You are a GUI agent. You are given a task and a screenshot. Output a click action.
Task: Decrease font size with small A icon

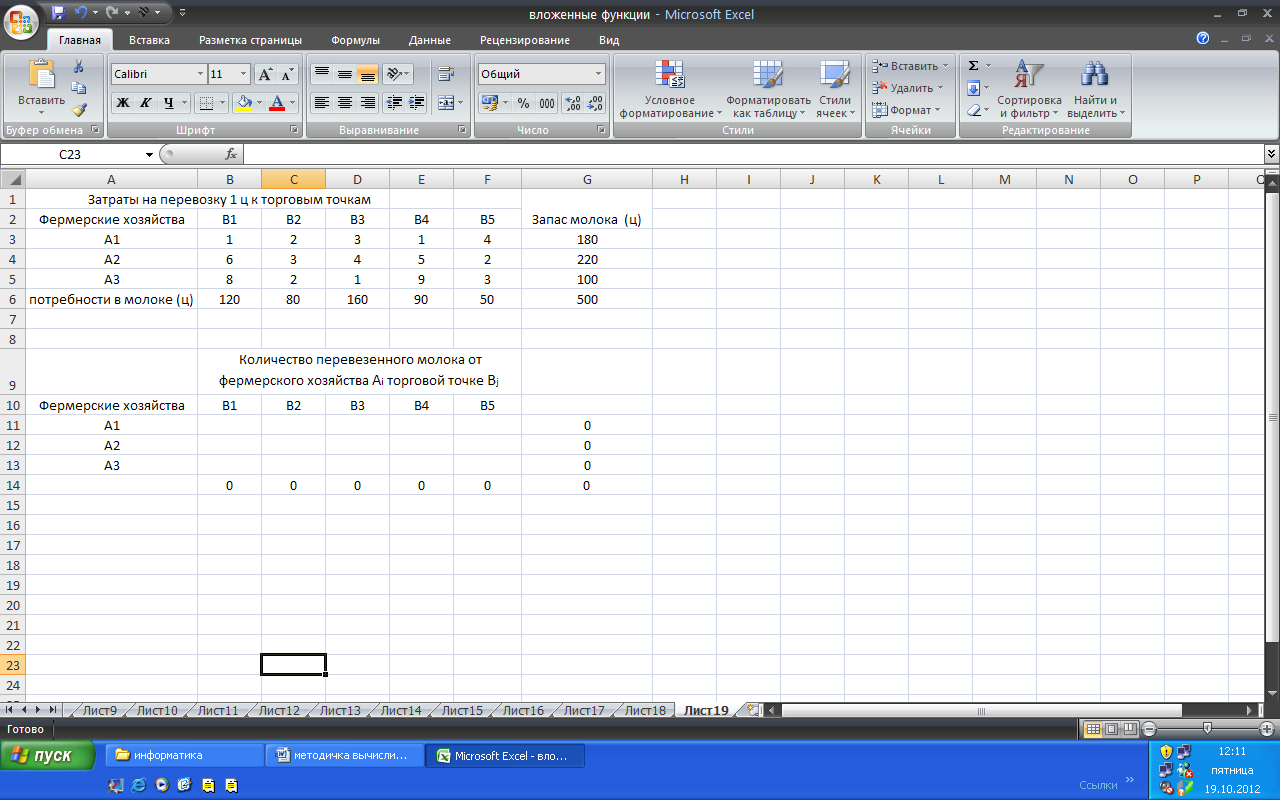(287, 74)
